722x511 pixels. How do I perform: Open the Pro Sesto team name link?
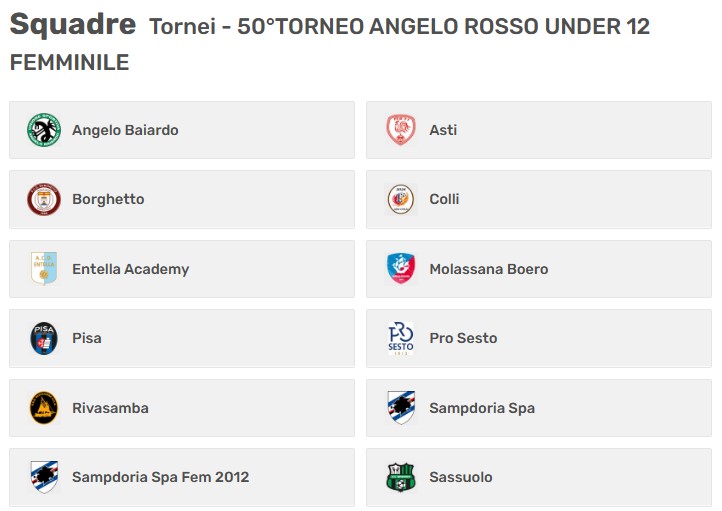[463, 338]
